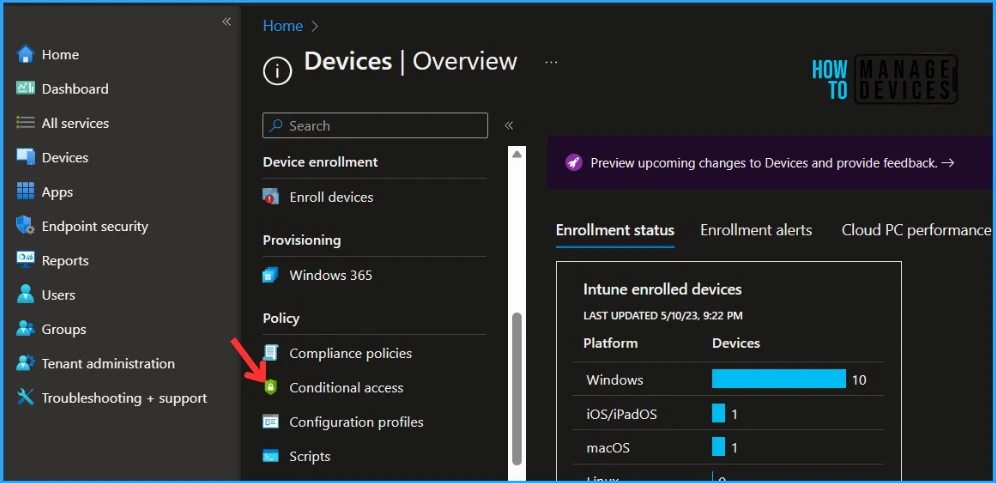Click the rocket icon in preview banner
The image size is (996, 483).
[574, 163]
